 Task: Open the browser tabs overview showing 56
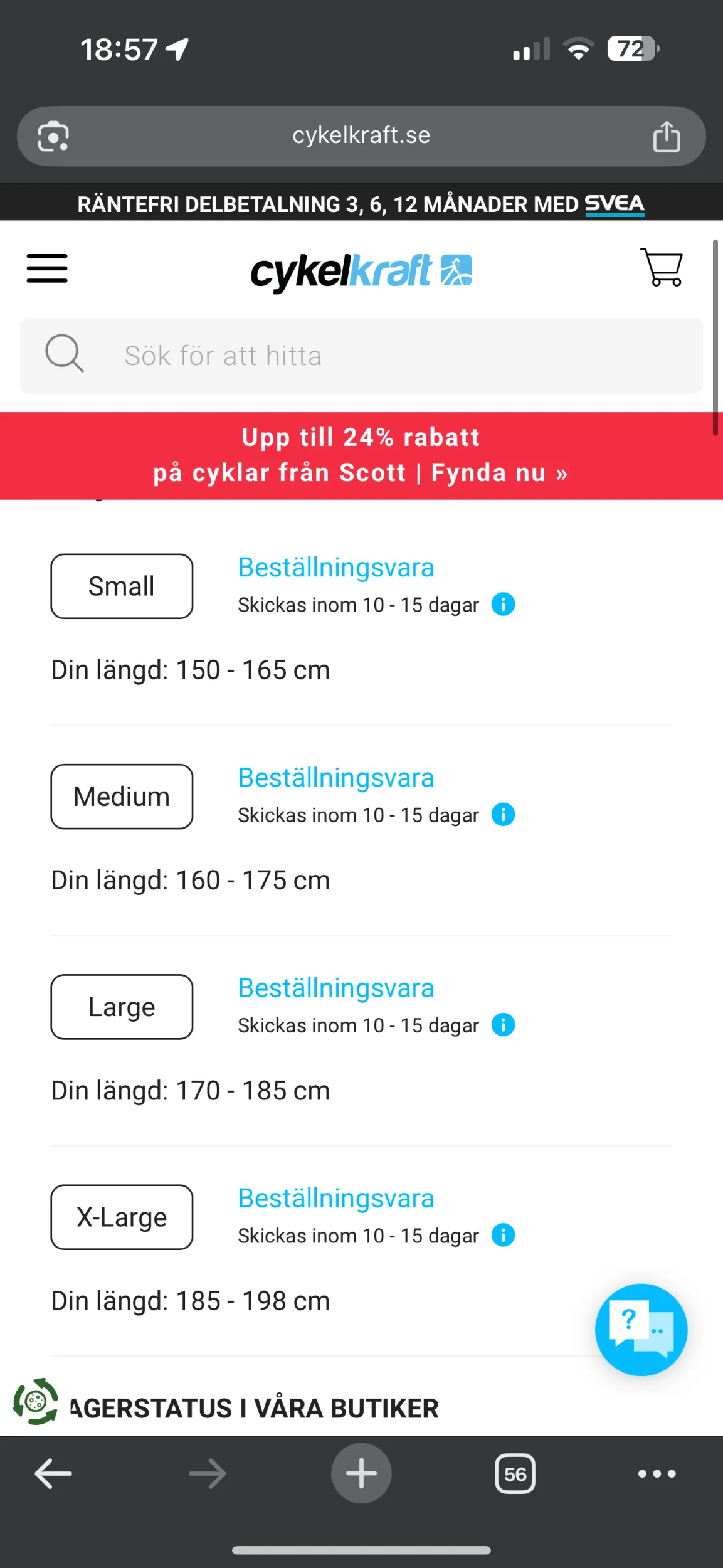coord(515,1473)
